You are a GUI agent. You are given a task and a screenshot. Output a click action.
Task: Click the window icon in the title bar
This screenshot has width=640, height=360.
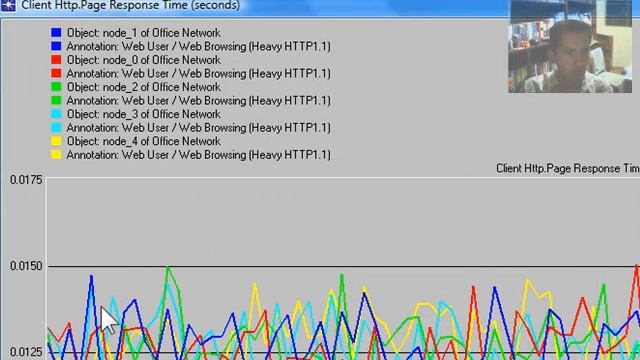(8, 5)
